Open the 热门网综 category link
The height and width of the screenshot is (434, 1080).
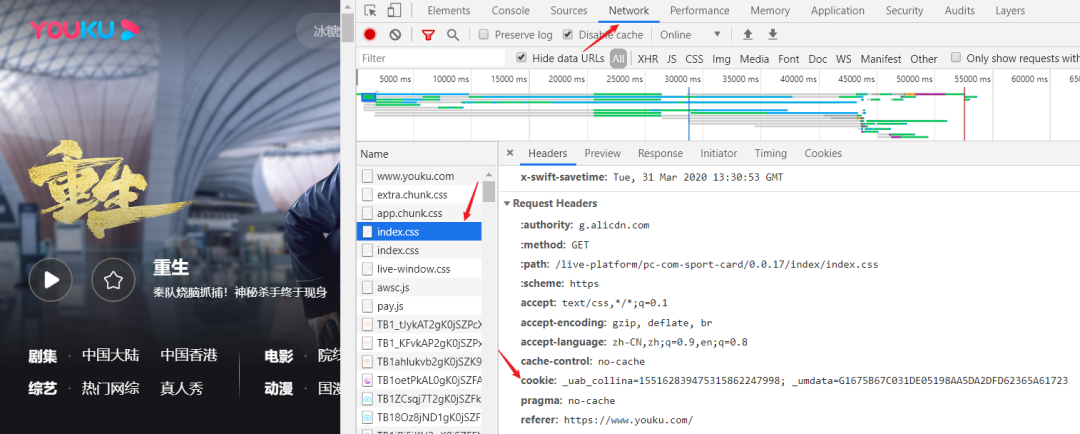[x=110, y=388]
